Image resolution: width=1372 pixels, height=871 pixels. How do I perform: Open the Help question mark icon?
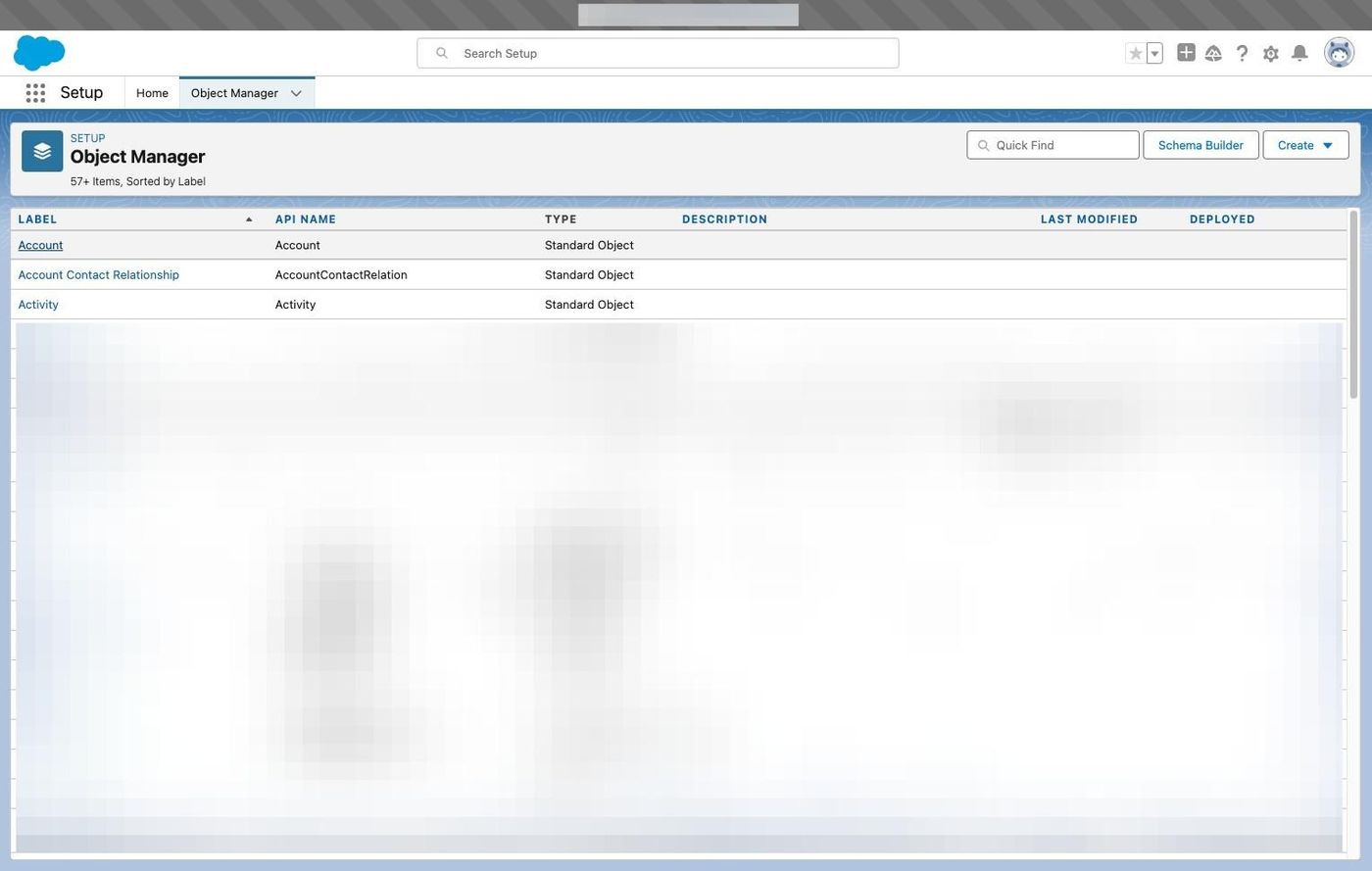[x=1242, y=53]
